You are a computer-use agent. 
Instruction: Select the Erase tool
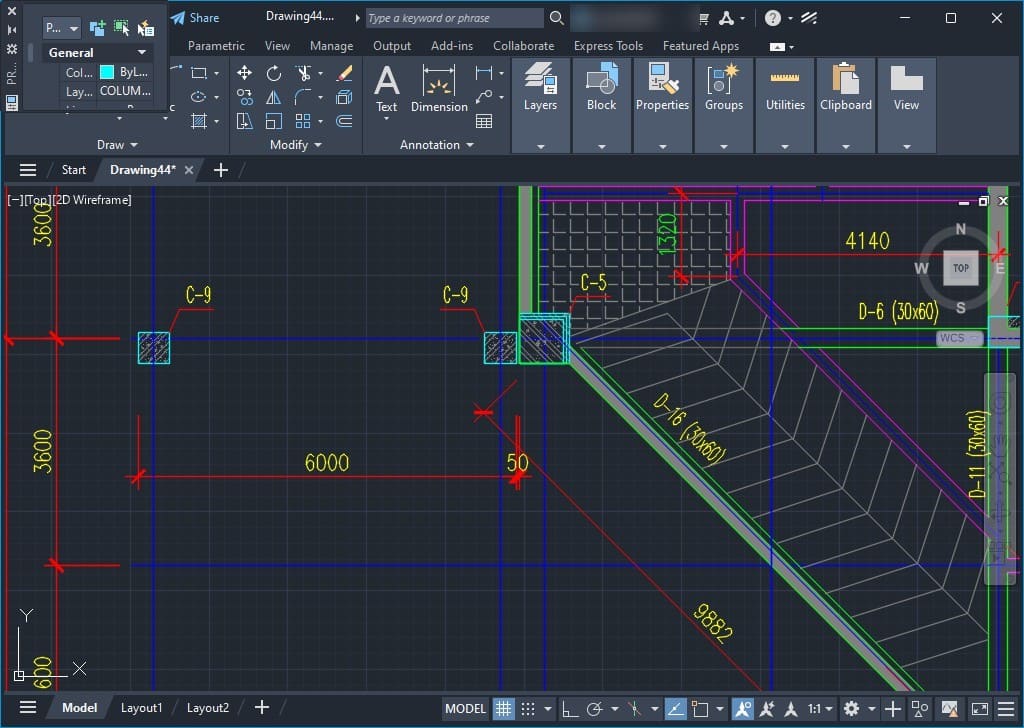point(344,73)
